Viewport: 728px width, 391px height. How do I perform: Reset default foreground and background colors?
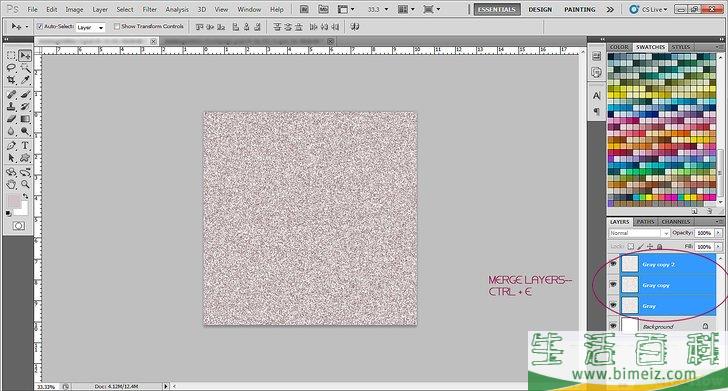(x=9, y=214)
